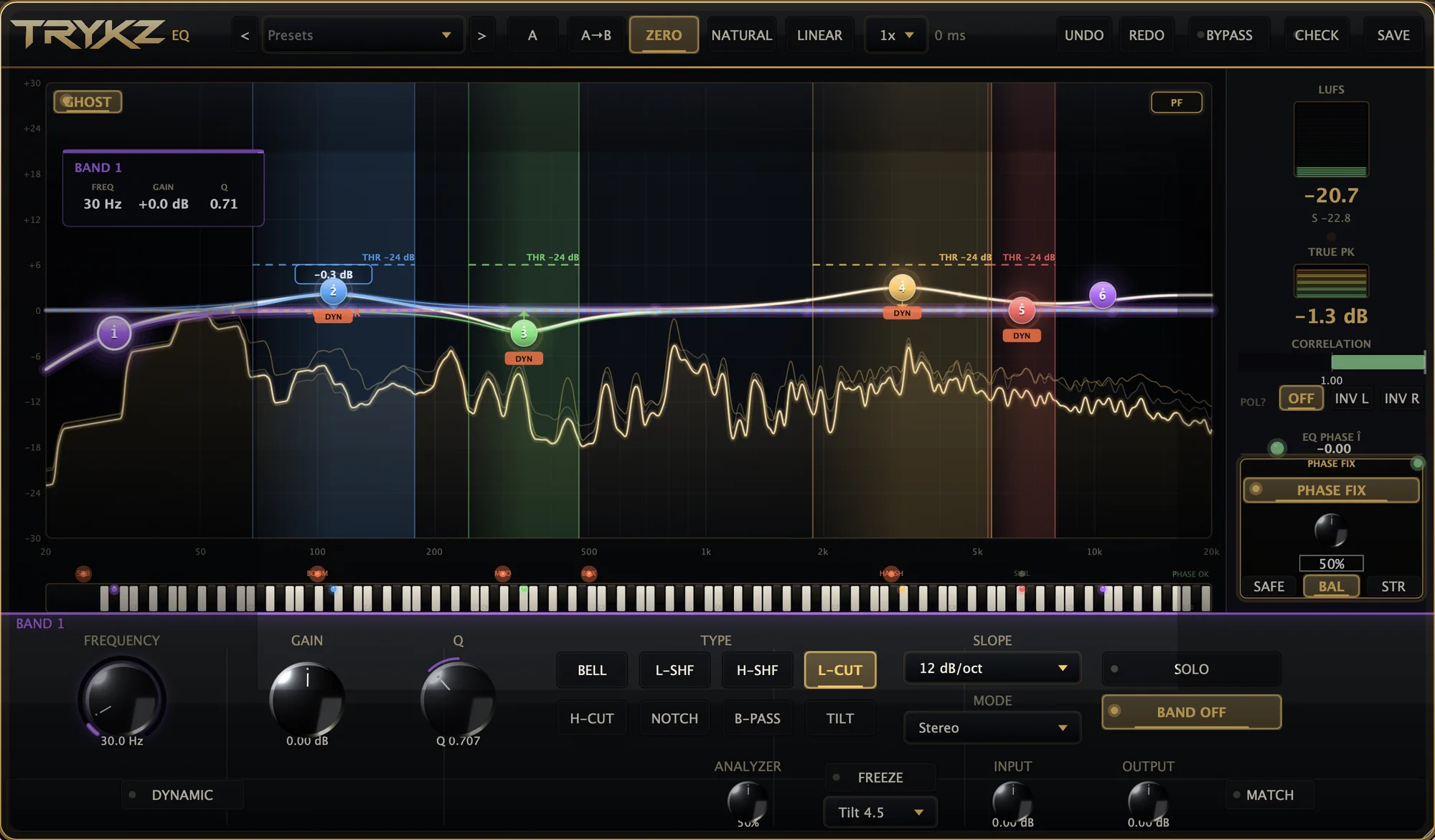Image resolution: width=1435 pixels, height=840 pixels.
Task: Click the UNDO button
Action: point(1084,35)
